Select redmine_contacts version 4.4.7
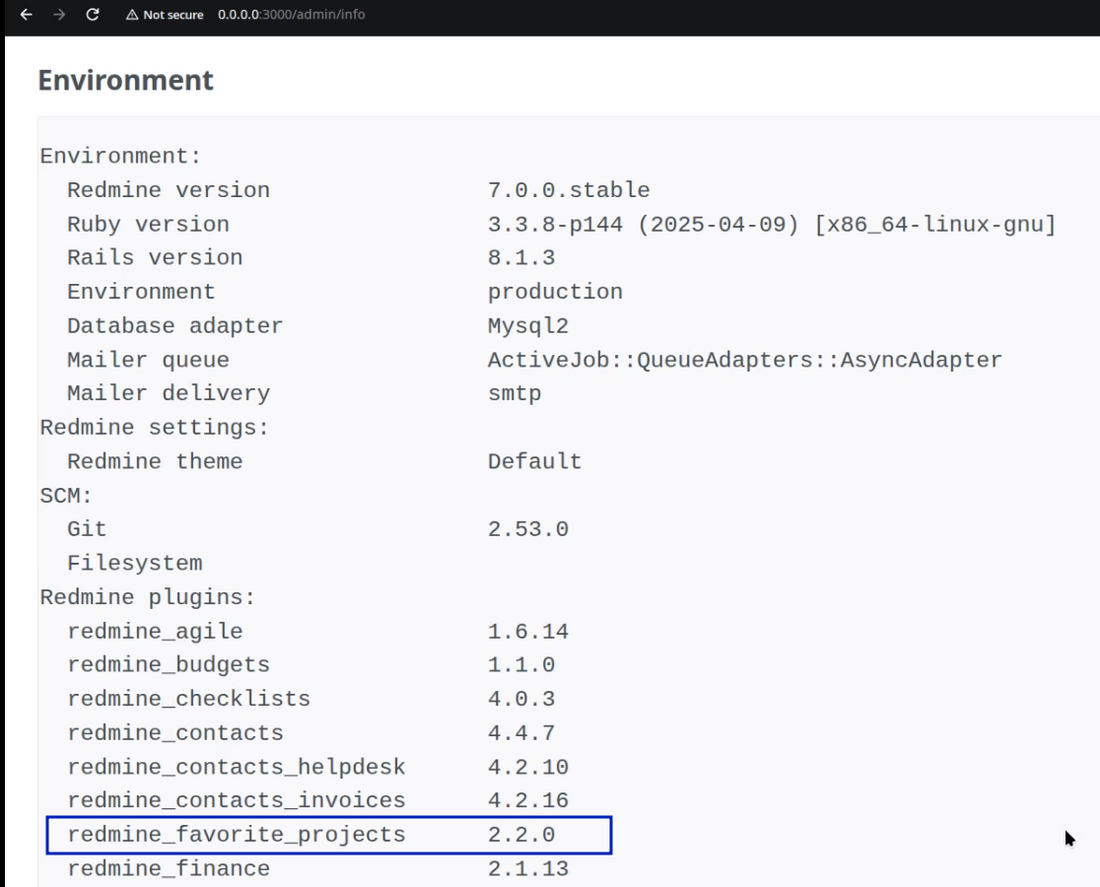Viewport: 1100px width, 887px height. (x=521, y=733)
